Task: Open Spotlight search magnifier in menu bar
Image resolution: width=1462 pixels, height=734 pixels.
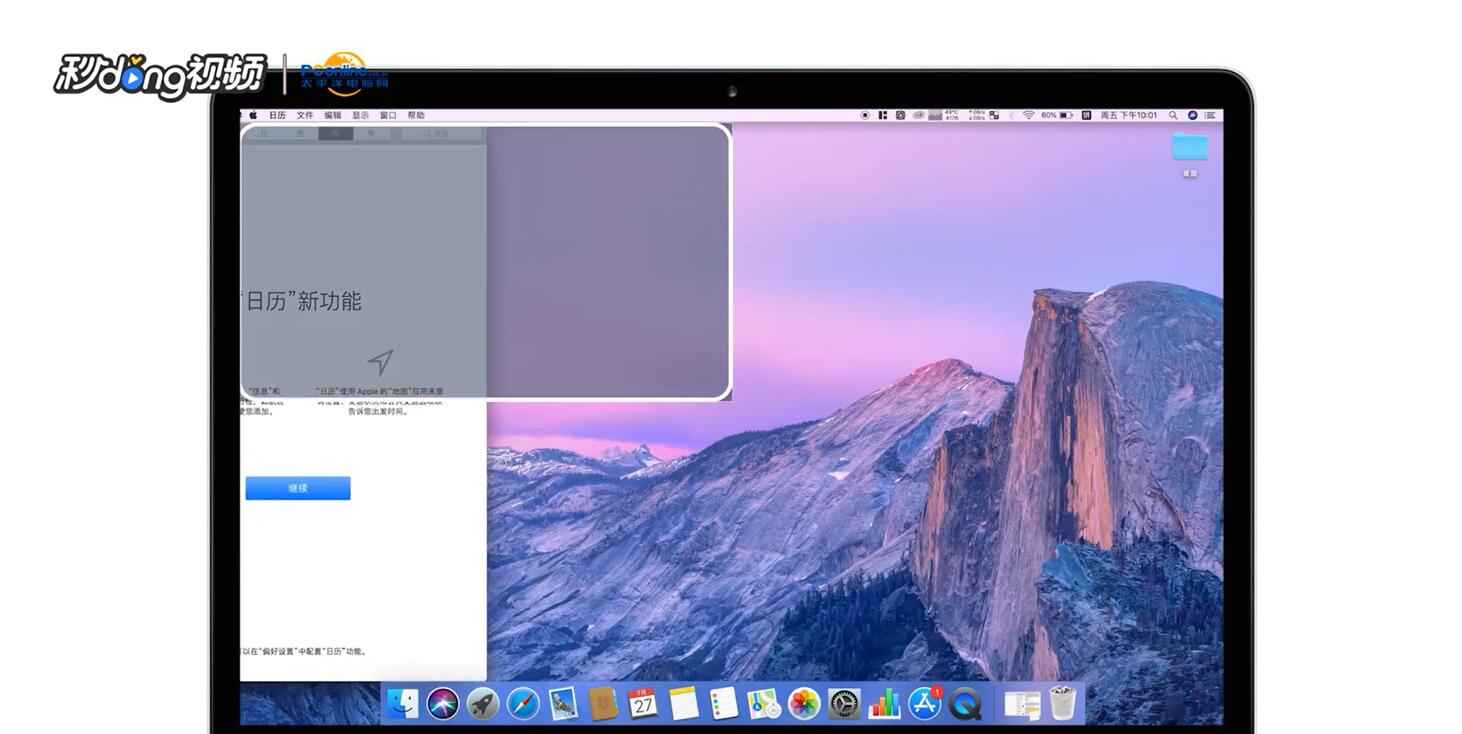Action: pos(1173,115)
